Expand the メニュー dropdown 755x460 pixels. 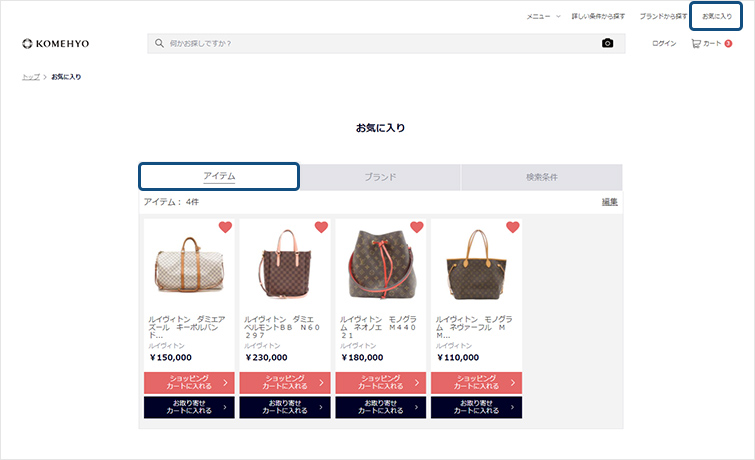(x=543, y=16)
